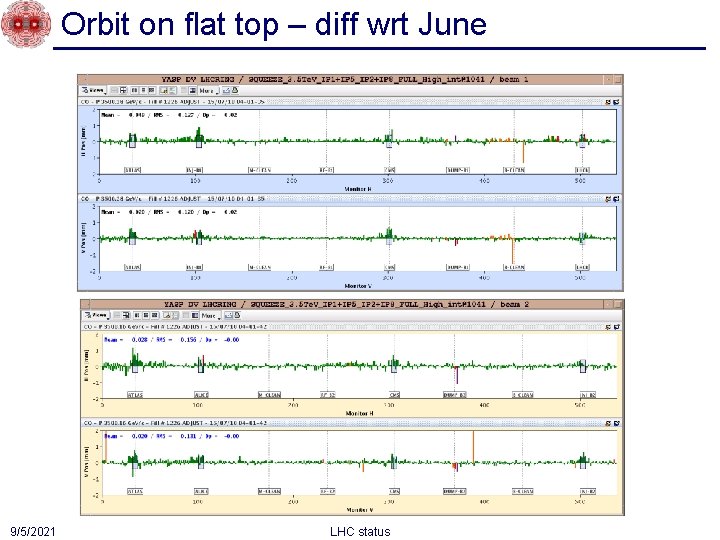Click the Monitor V axis label in beam 1
The height and width of the screenshot is (540, 720).
click(x=358, y=286)
